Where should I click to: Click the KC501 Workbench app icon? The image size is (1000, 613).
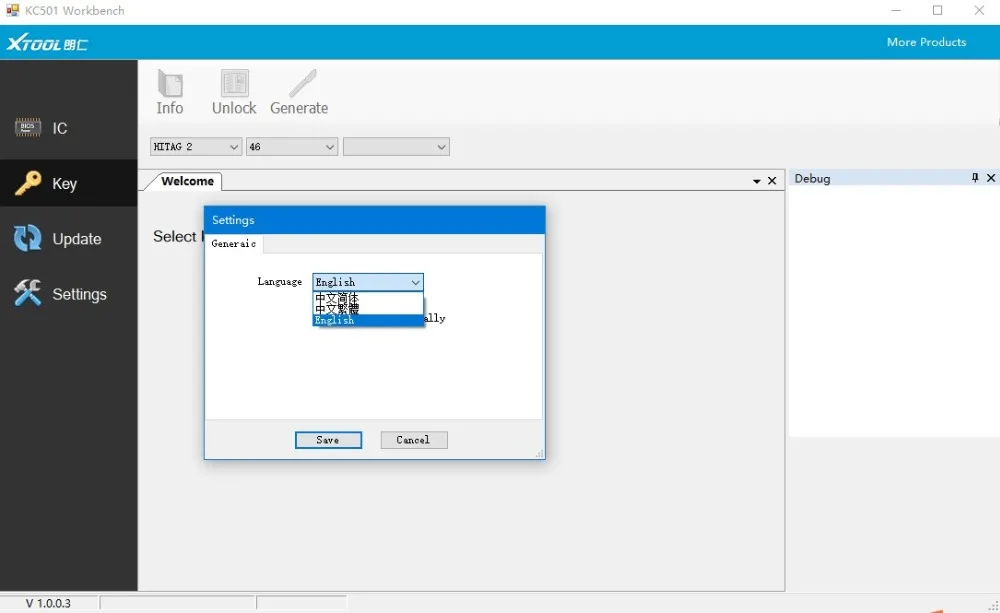tap(12, 10)
